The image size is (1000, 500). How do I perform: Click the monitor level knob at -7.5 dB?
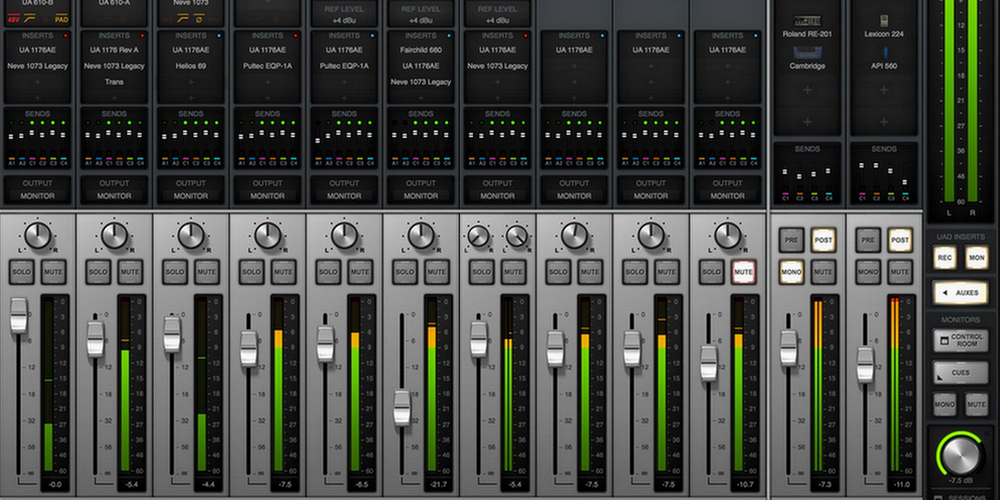pos(960,455)
